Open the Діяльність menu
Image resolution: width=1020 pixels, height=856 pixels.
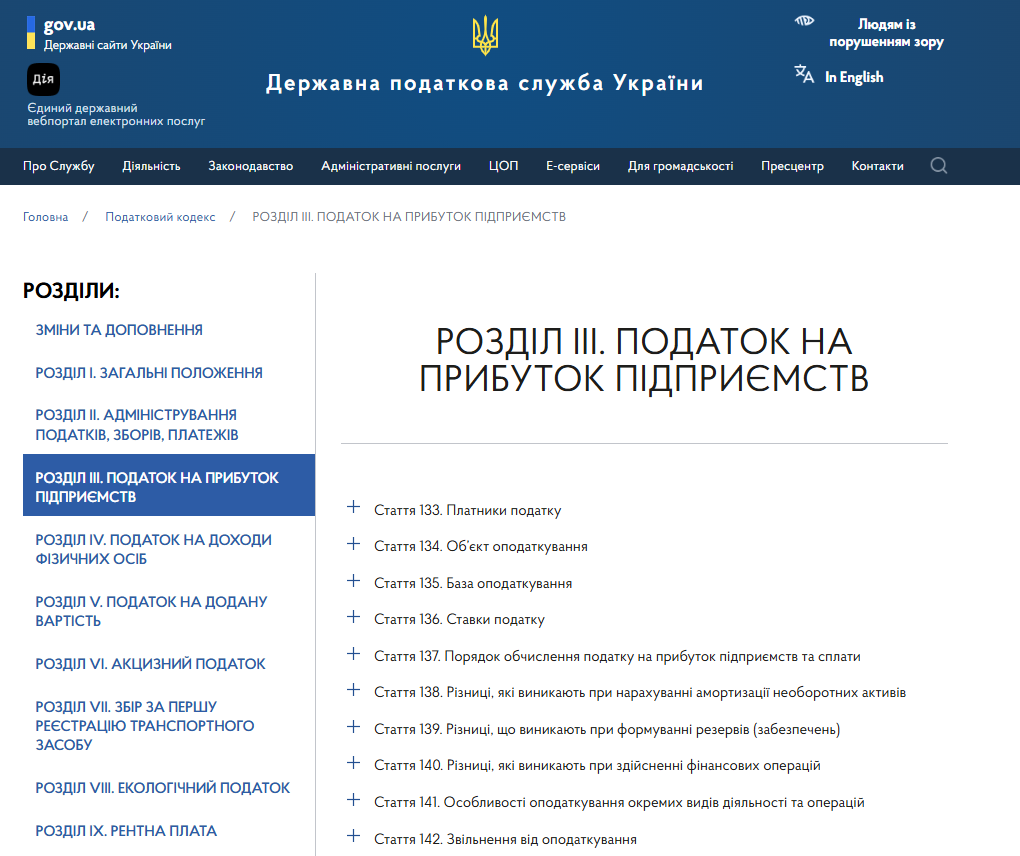(151, 166)
